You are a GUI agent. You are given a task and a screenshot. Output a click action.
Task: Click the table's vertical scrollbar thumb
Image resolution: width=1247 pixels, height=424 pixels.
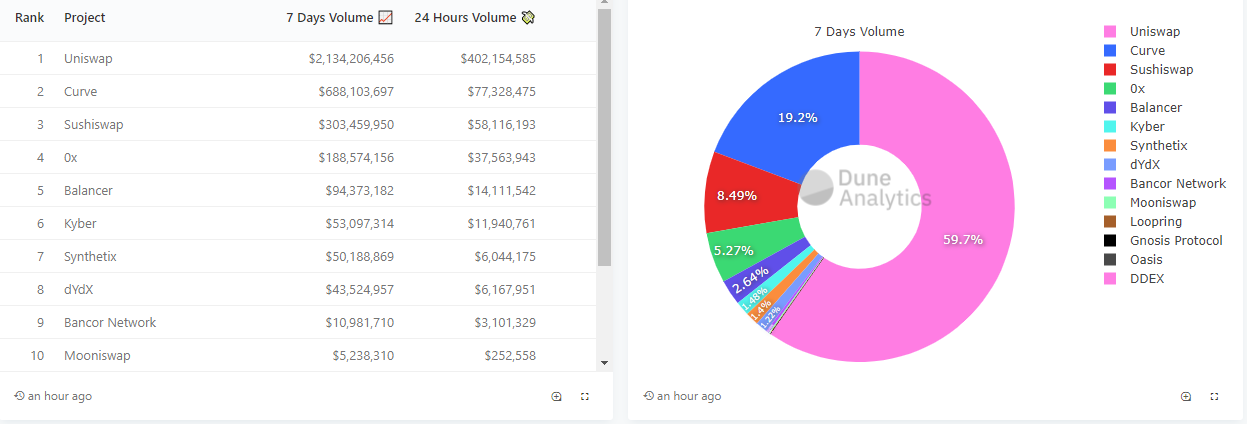[604, 140]
